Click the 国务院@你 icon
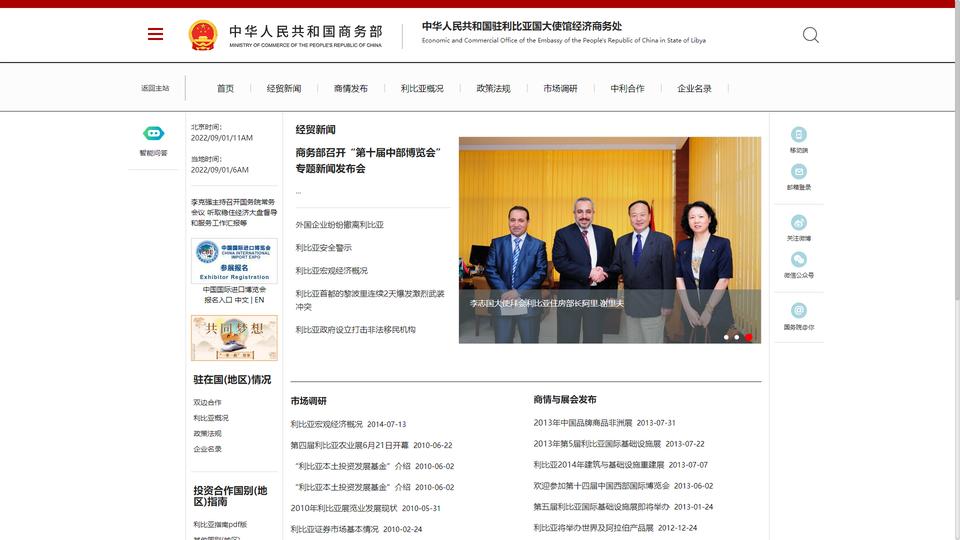 [x=798, y=310]
